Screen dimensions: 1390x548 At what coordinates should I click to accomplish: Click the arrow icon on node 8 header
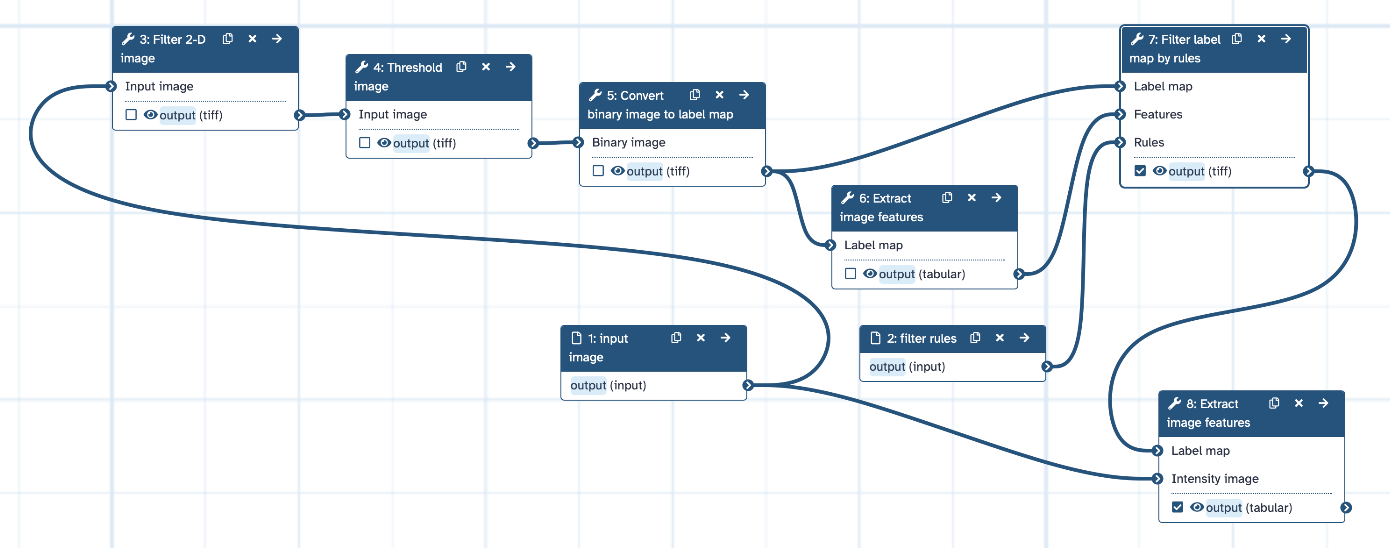(1323, 403)
